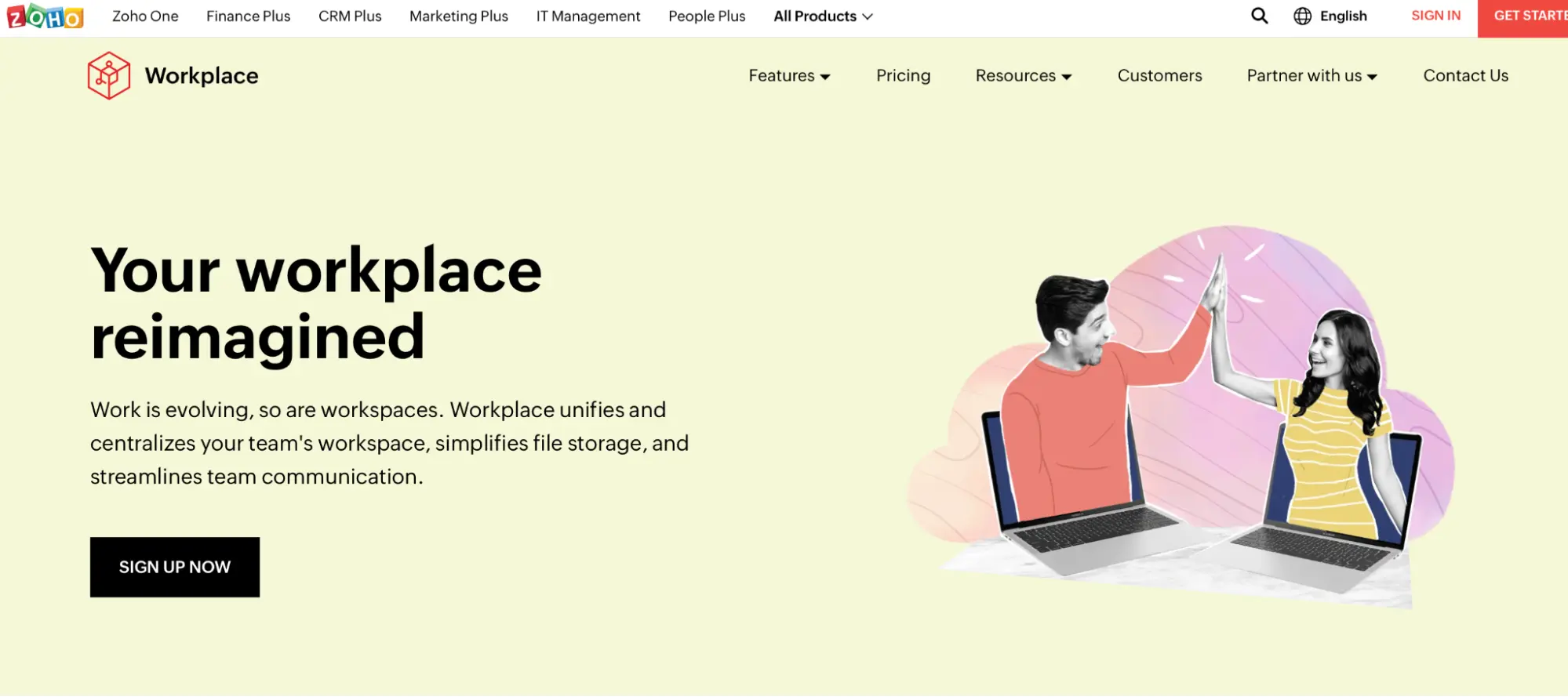Open Zoho One from top bar

(145, 16)
